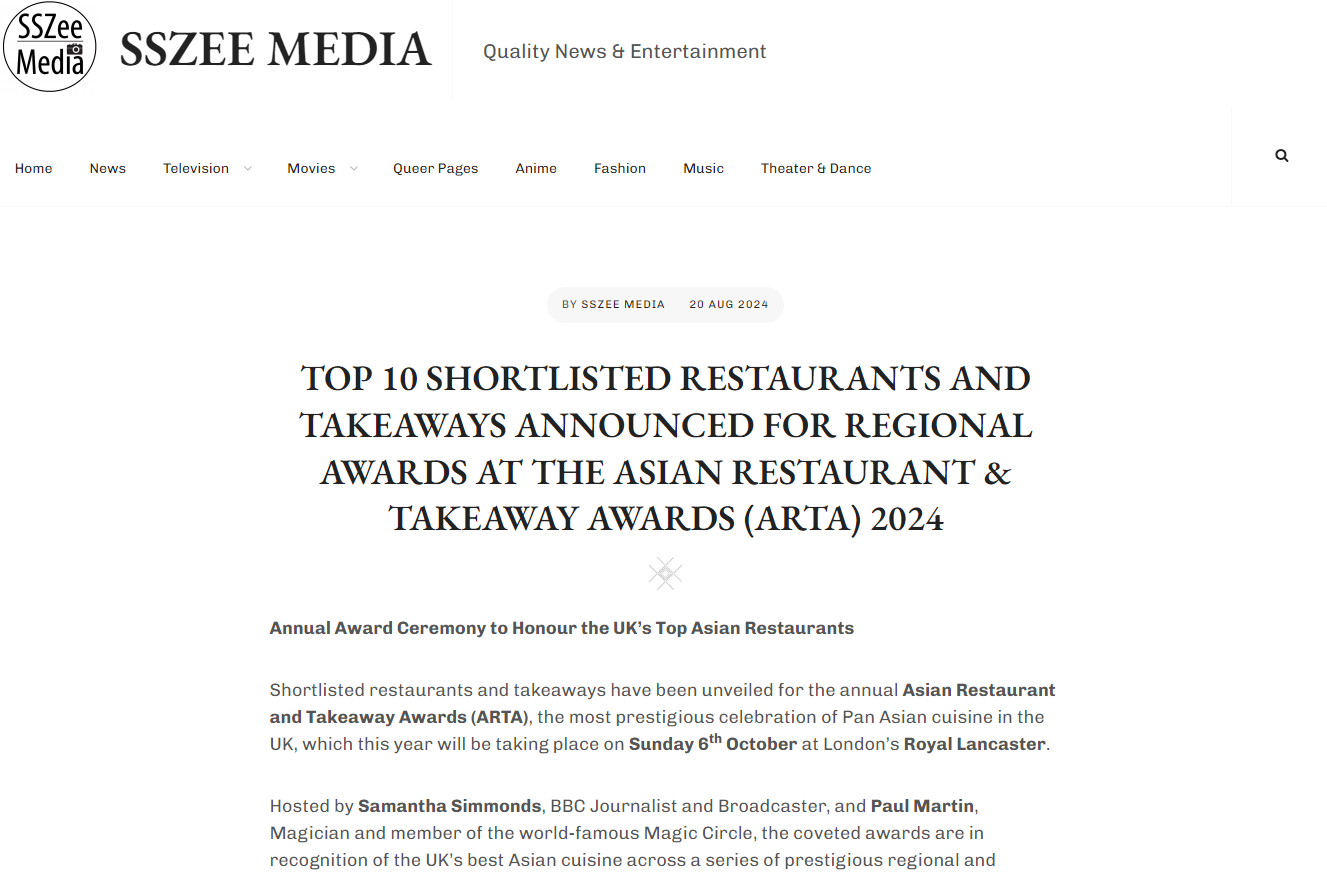Click the bold text Sunday 6th October
The image size is (1327, 880).
click(713, 743)
